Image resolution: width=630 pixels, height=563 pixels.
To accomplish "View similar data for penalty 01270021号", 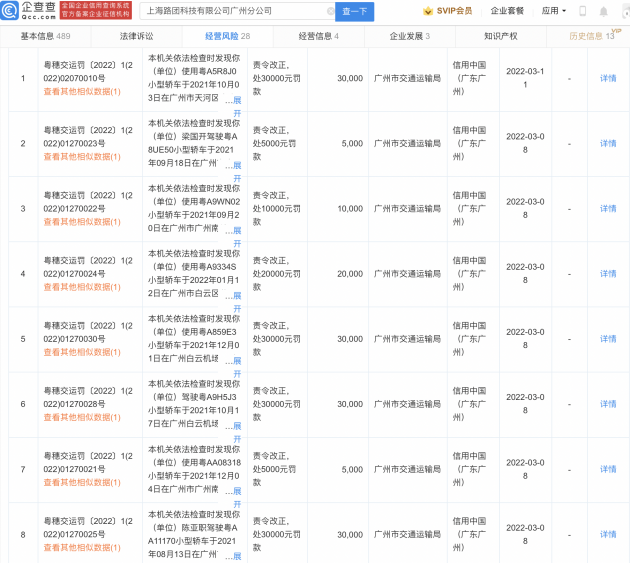I will pyautogui.click(x=82, y=482).
